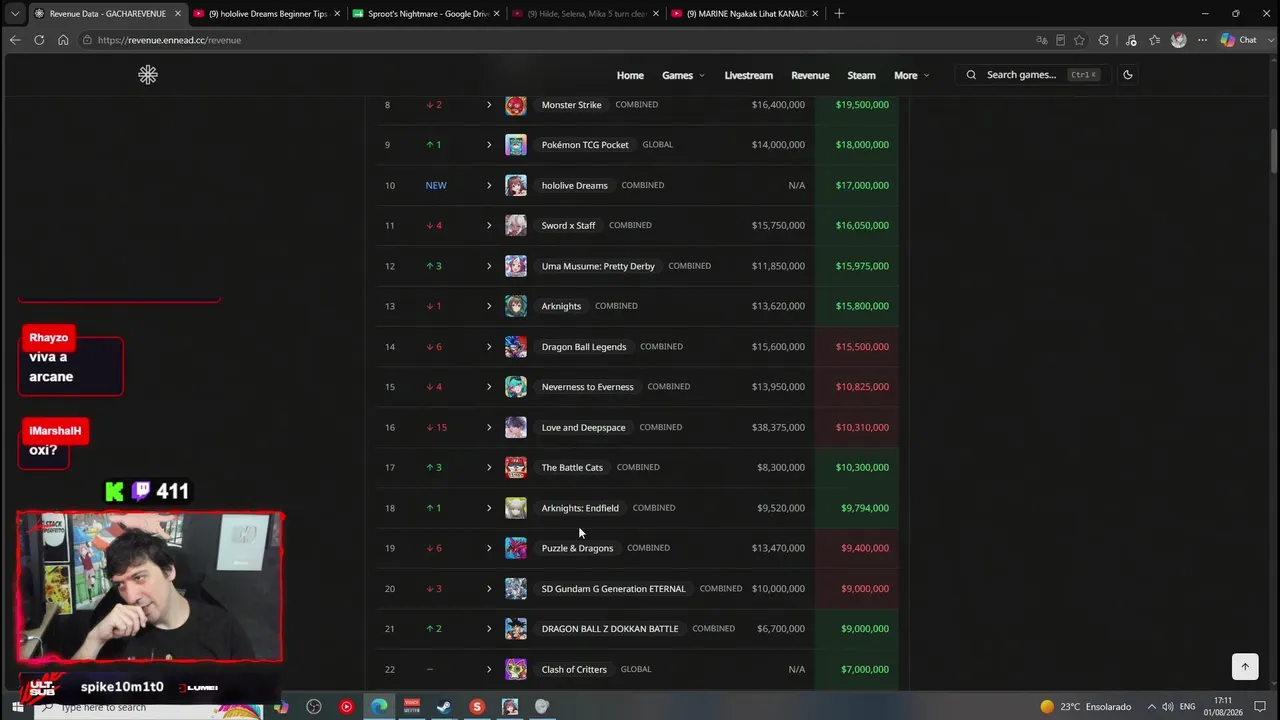The height and width of the screenshot is (720, 1280).
Task: Expand the Love and Deepspace row
Action: click(x=489, y=427)
